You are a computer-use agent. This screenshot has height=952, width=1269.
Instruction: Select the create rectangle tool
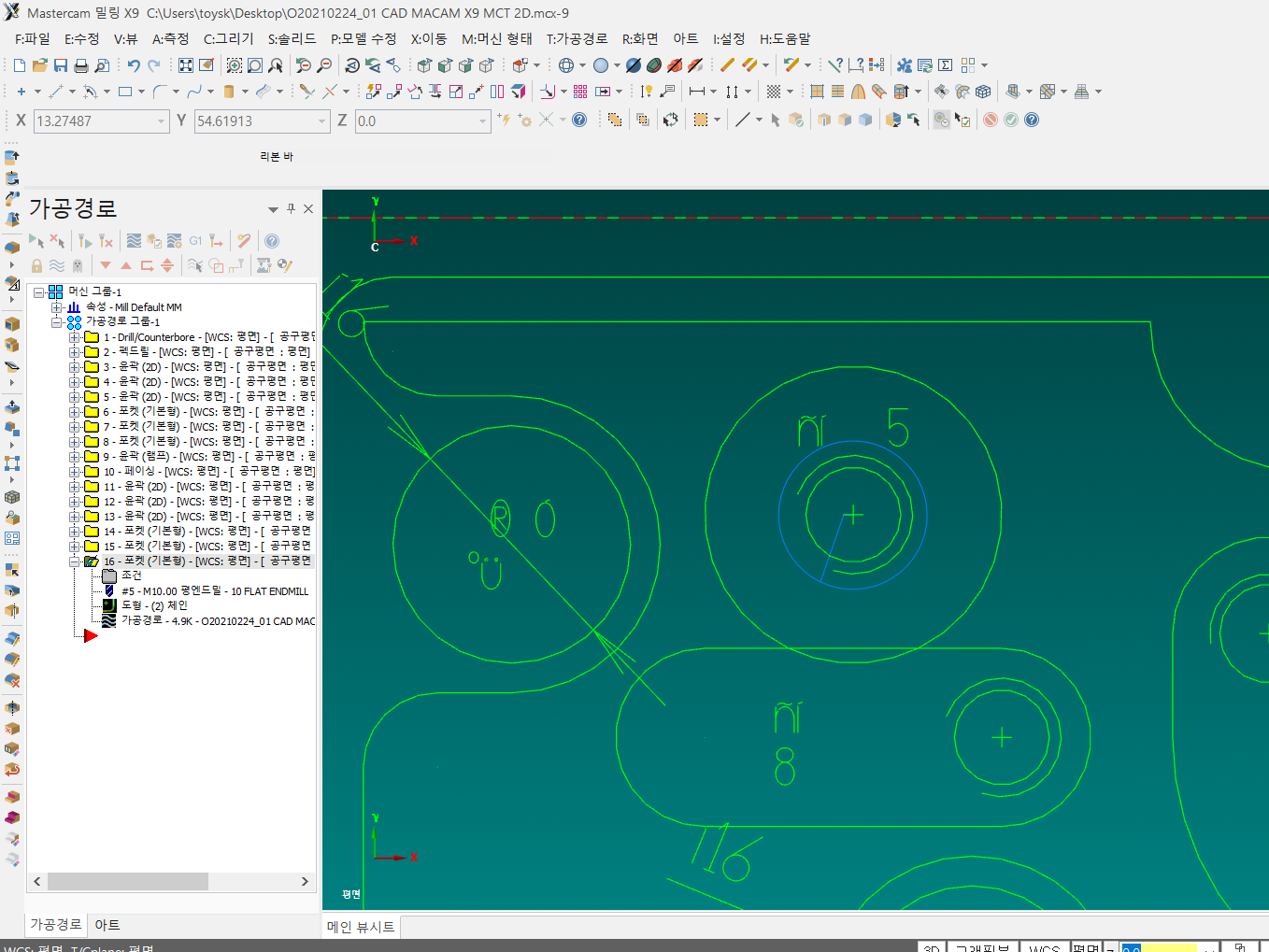coord(125,92)
